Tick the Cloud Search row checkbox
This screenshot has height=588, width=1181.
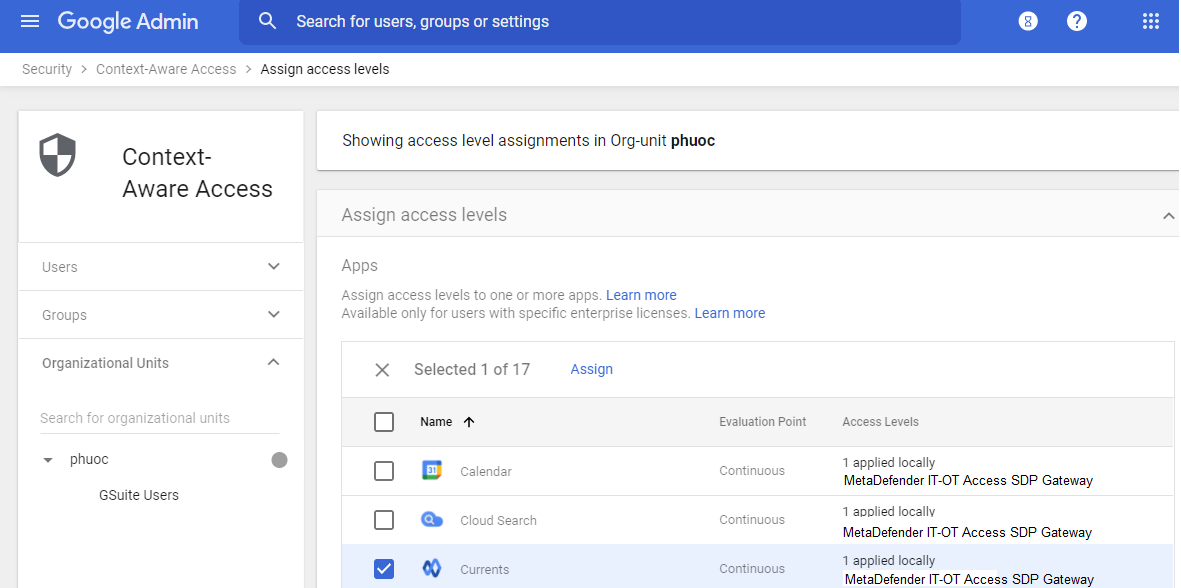point(384,520)
